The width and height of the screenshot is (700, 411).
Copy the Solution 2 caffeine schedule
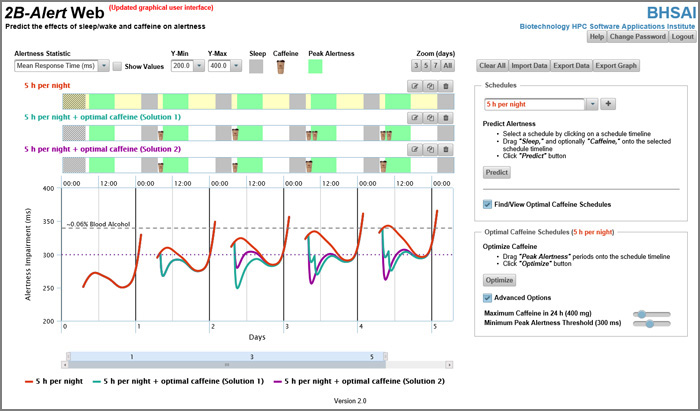pos(430,149)
